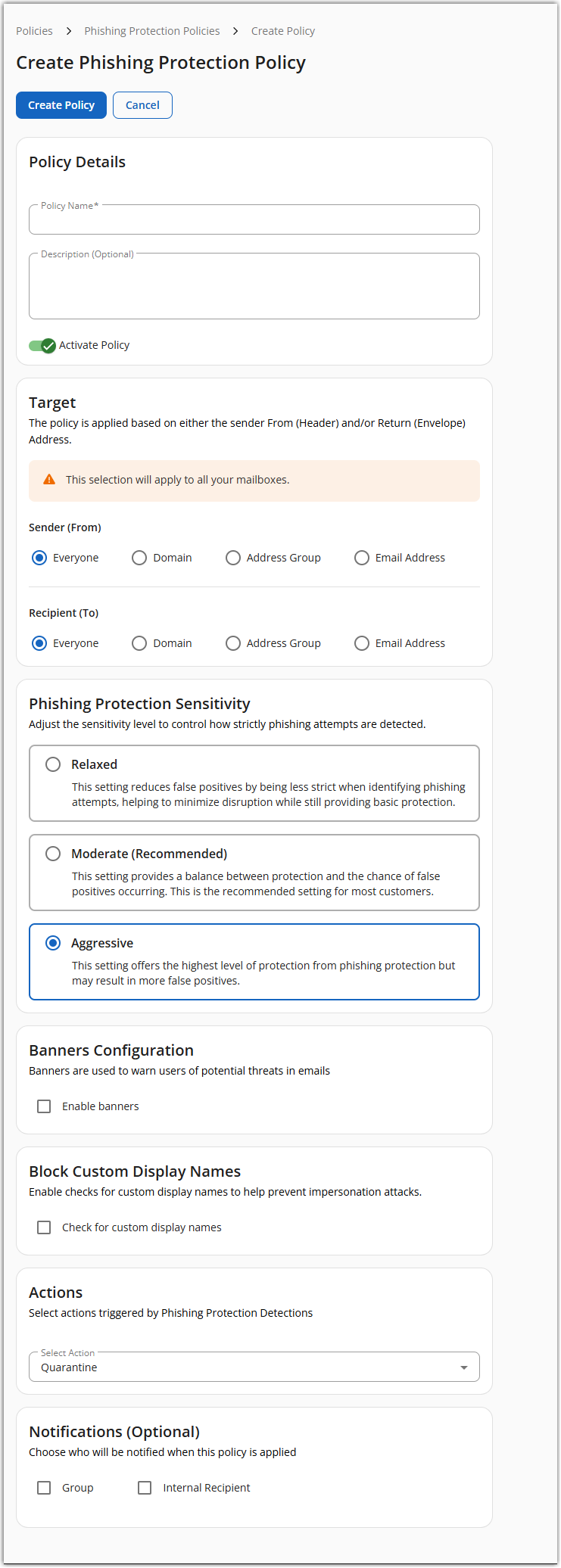Click the Create Policy button
Viewport: 561px width, 1568px height.
pos(61,105)
